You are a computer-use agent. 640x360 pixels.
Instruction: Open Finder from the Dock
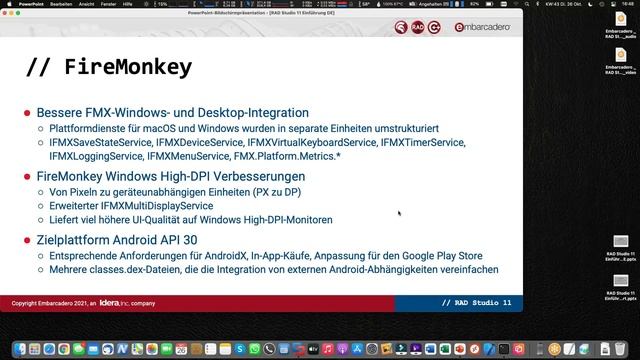[20, 349]
